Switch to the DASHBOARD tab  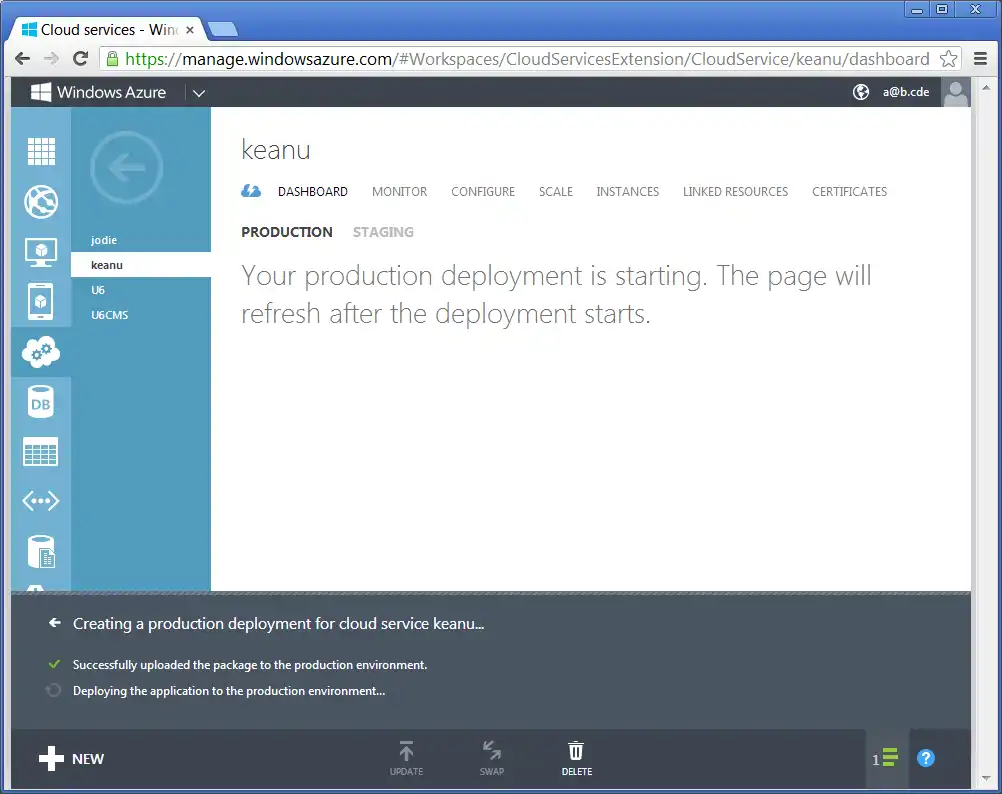312,192
